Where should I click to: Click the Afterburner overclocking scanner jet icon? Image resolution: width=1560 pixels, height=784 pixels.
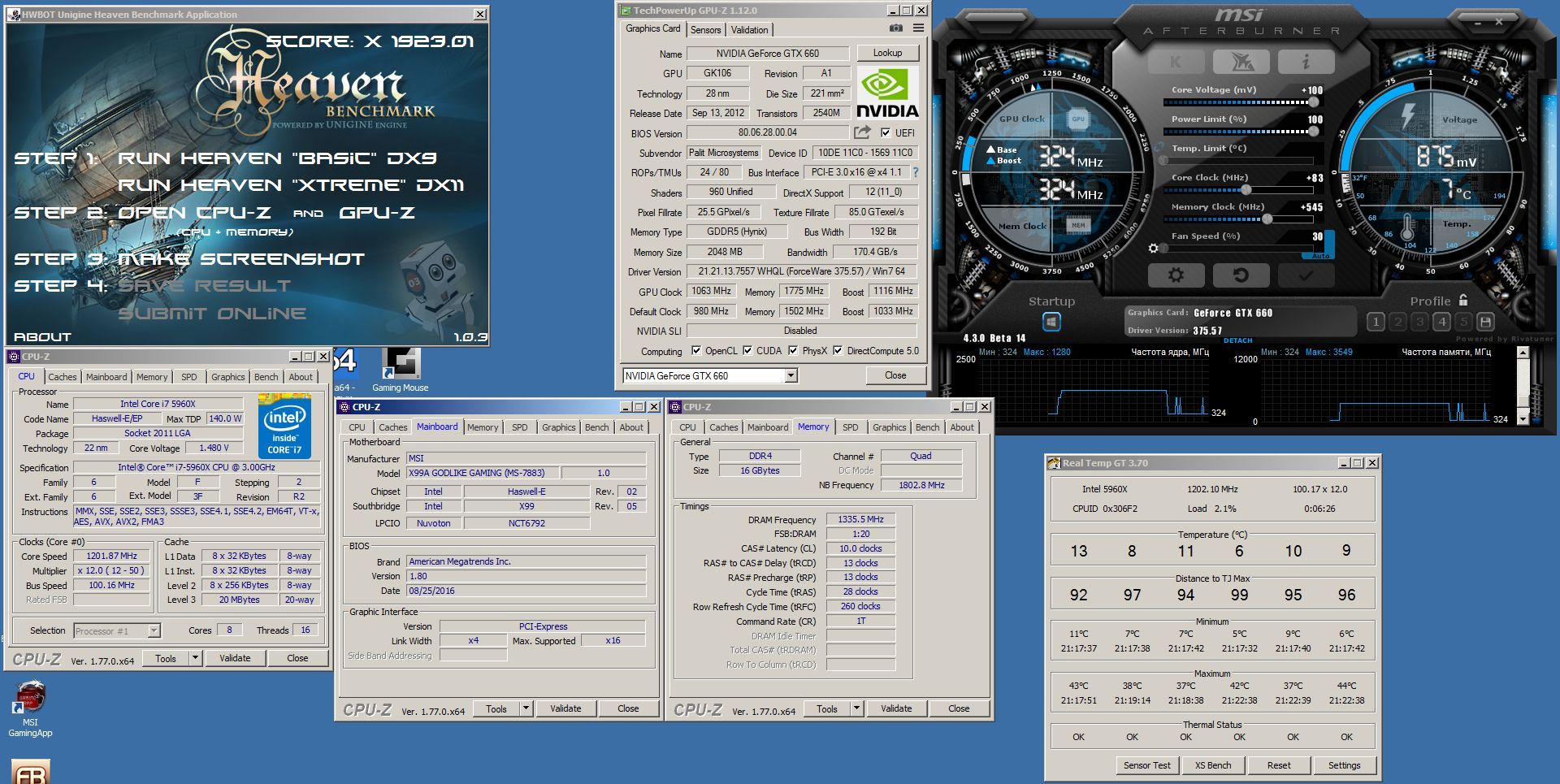(1241, 62)
